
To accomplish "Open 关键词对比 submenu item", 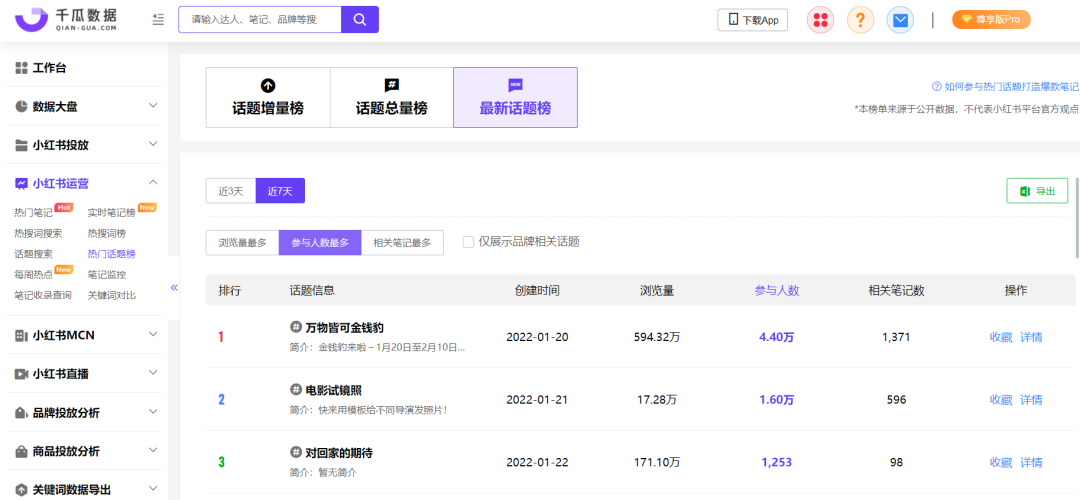I will point(112,295).
